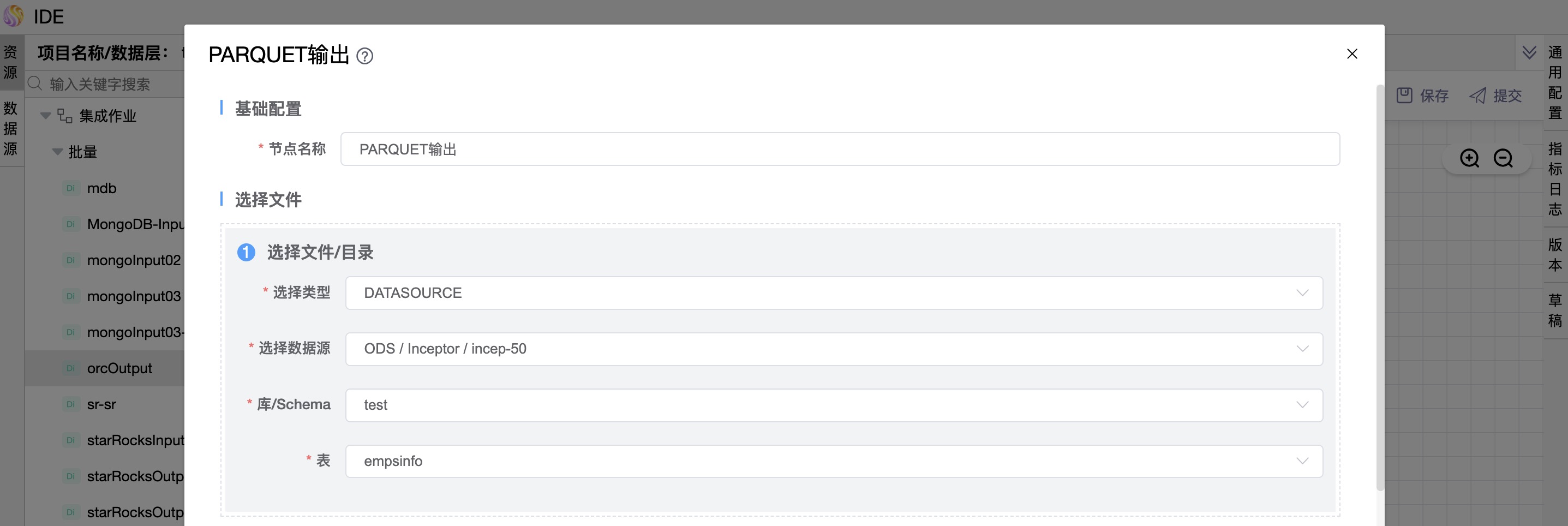Click the 提交 submit button
This screenshot has width=1568, height=526.
click(x=1495, y=95)
